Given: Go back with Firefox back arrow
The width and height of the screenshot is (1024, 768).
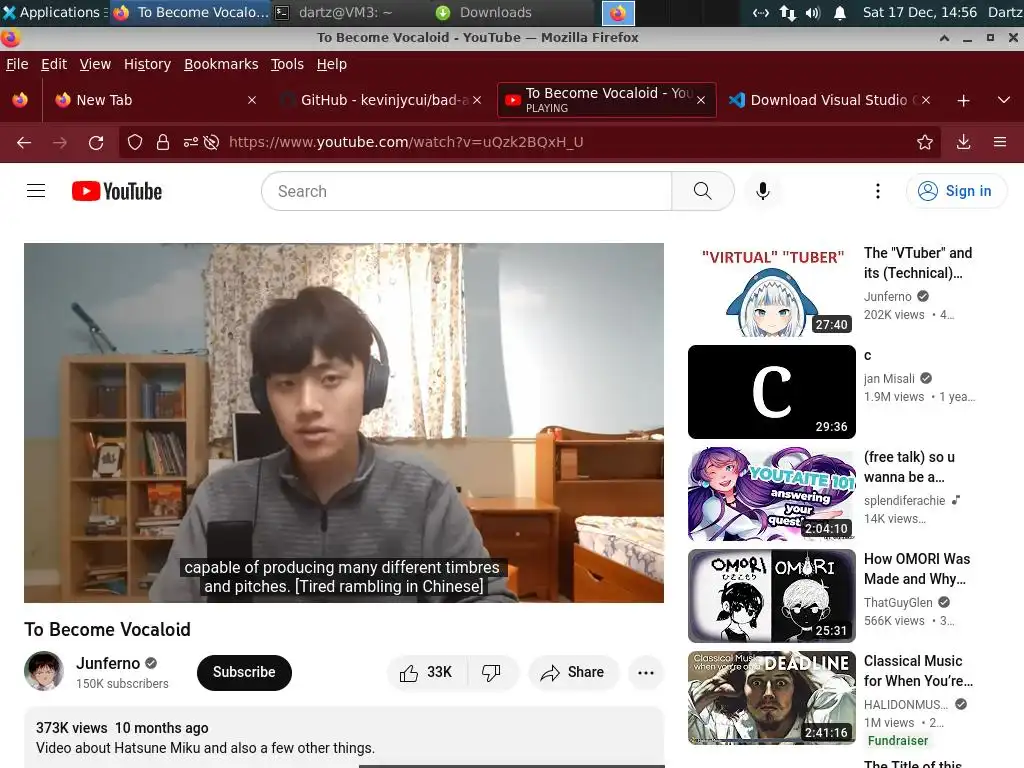Looking at the screenshot, I should (24, 142).
